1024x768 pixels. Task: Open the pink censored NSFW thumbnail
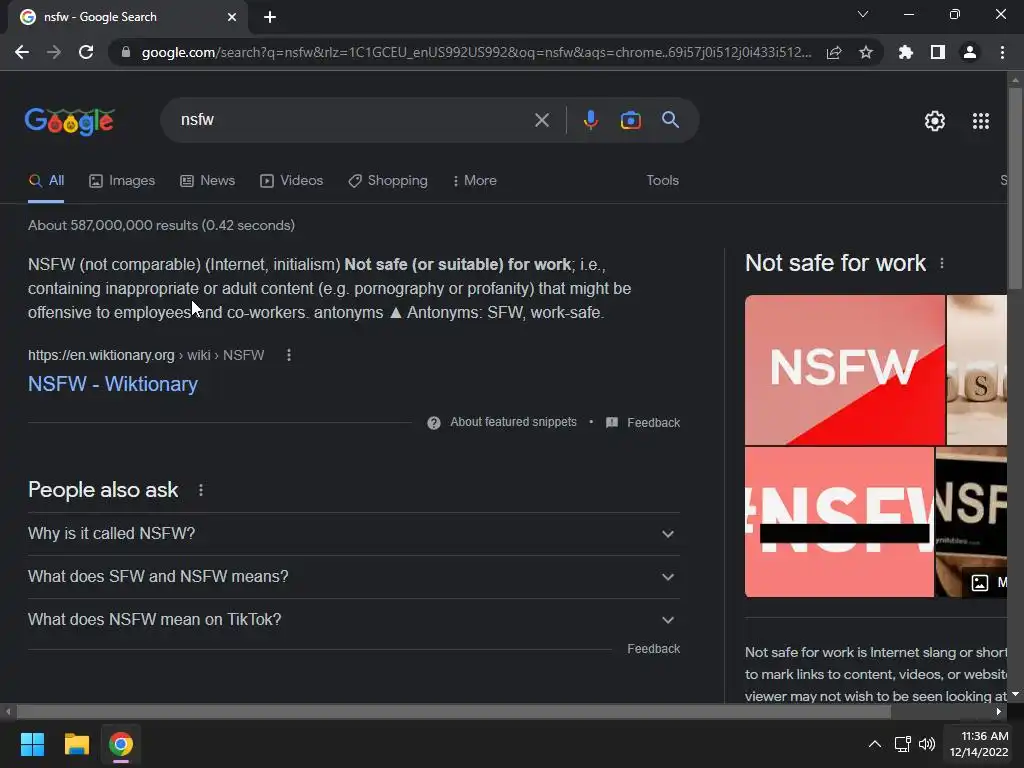click(839, 522)
